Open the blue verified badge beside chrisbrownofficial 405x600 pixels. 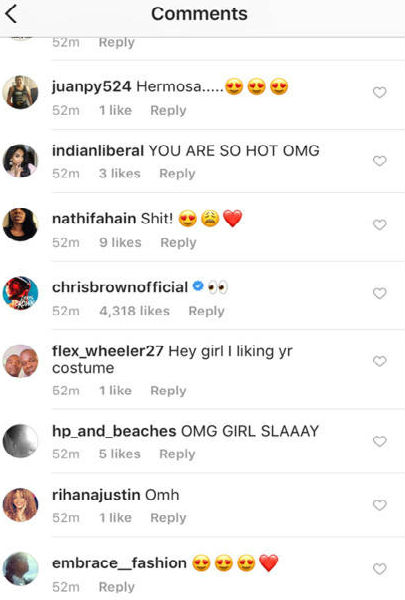(198, 286)
